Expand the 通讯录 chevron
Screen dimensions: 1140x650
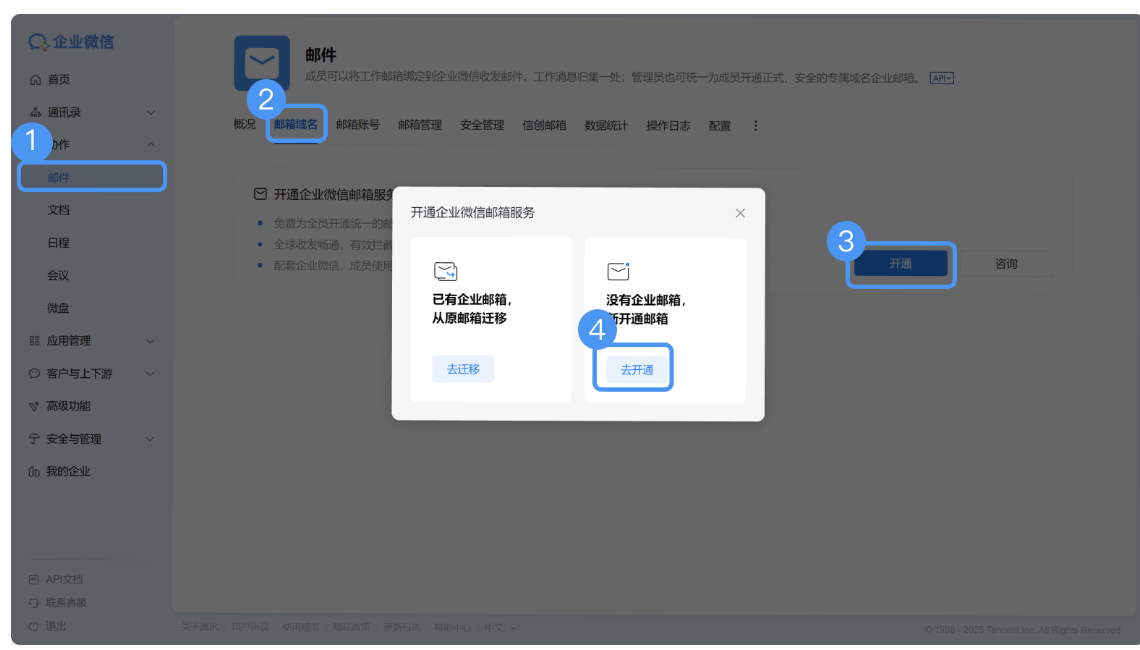click(150, 112)
